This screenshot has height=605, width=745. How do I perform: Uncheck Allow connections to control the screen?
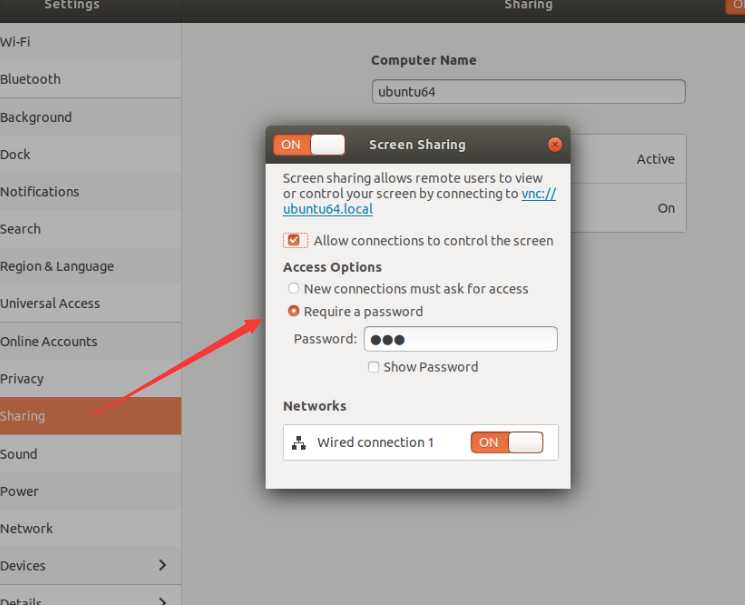(x=294, y=240)
